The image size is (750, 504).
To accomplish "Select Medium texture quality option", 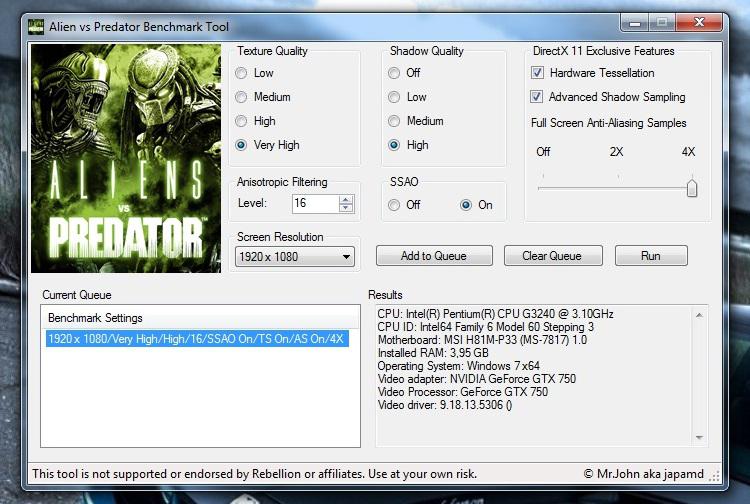I will [x=241, y=97].
